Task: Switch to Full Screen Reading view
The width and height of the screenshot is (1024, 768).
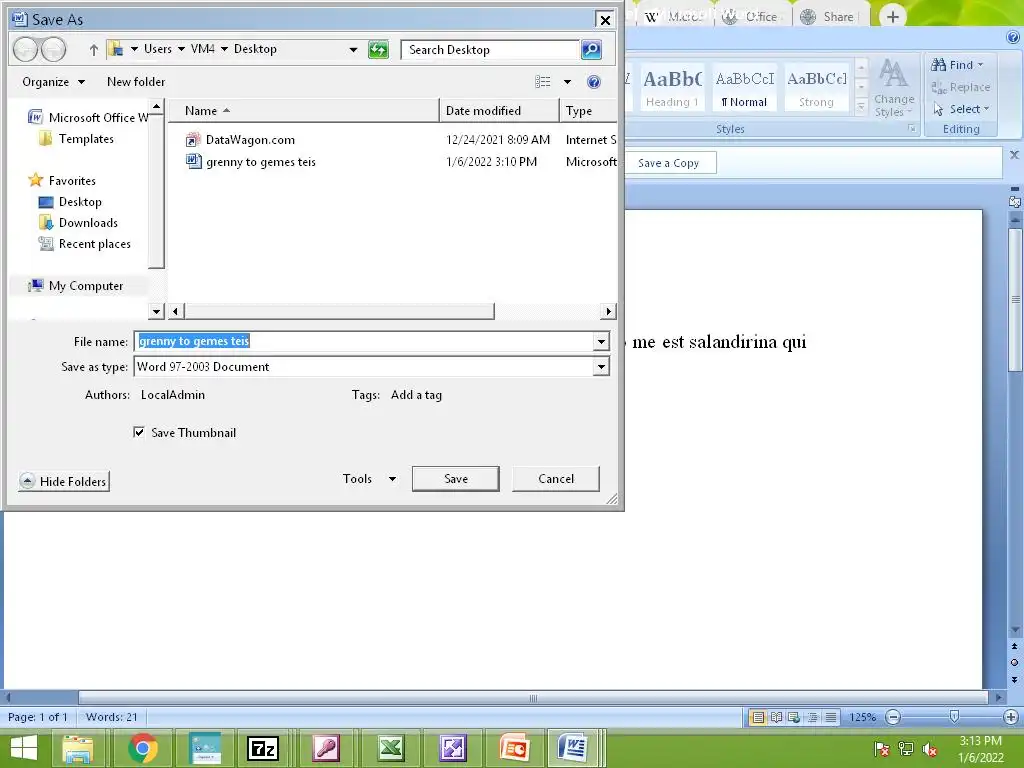Action: pos(776,717)
